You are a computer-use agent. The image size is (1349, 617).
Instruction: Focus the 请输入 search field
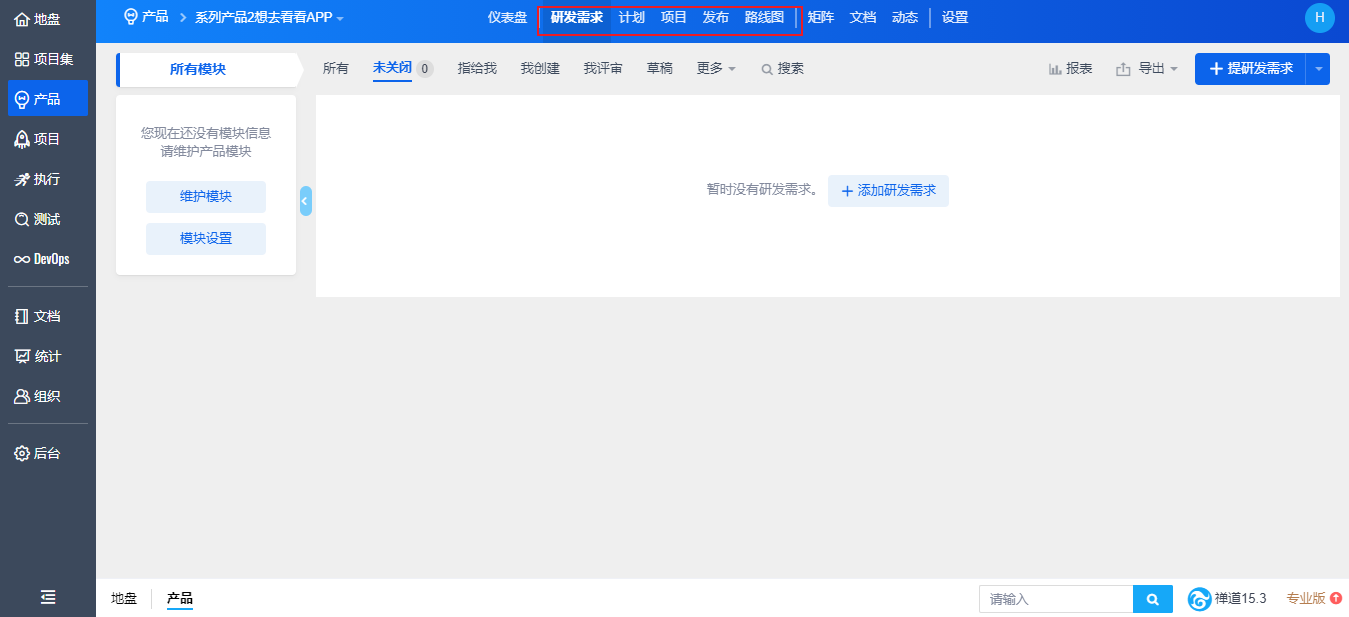pos(1056,599)
